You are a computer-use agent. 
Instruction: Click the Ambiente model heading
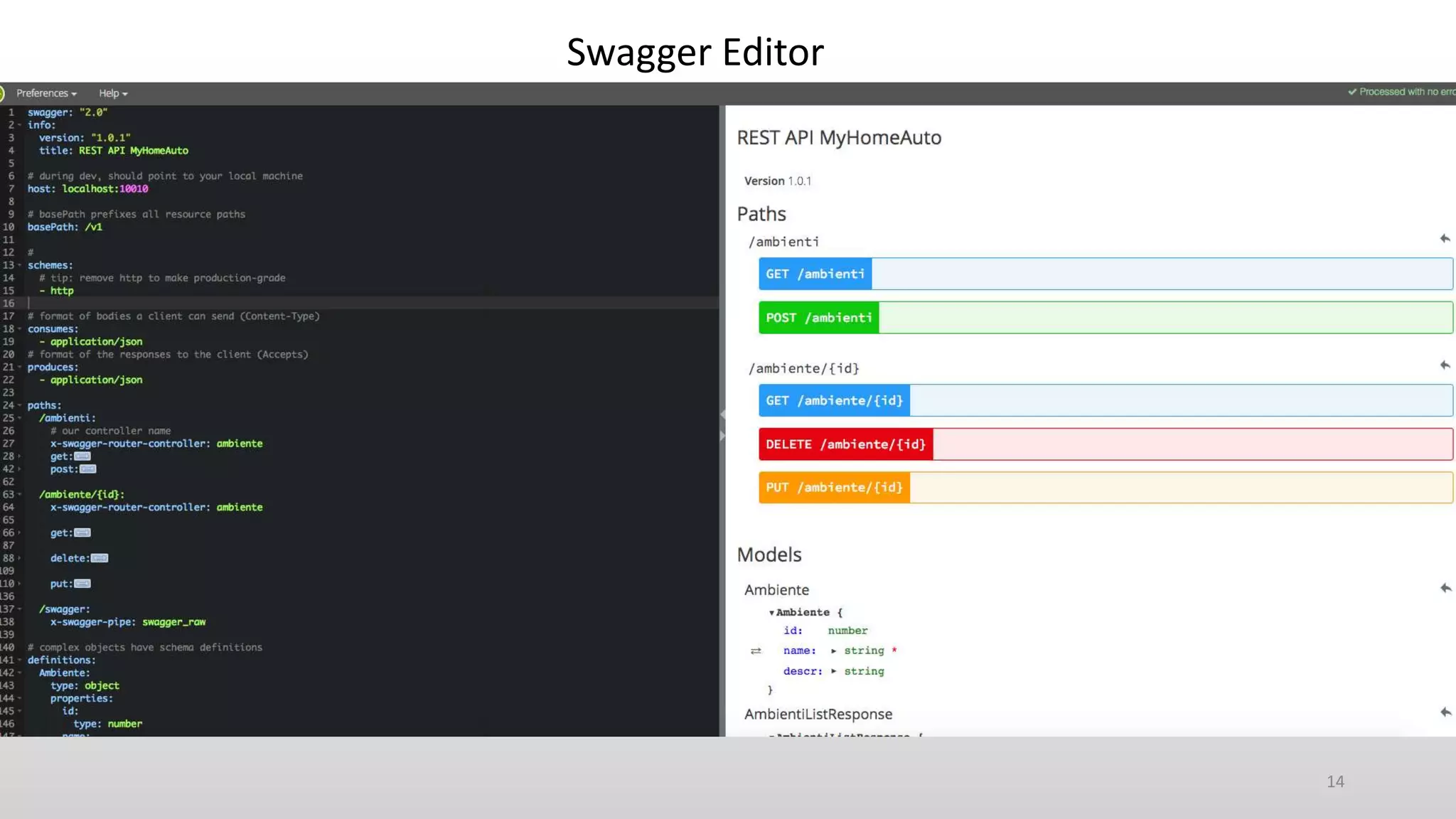(776, 590)
